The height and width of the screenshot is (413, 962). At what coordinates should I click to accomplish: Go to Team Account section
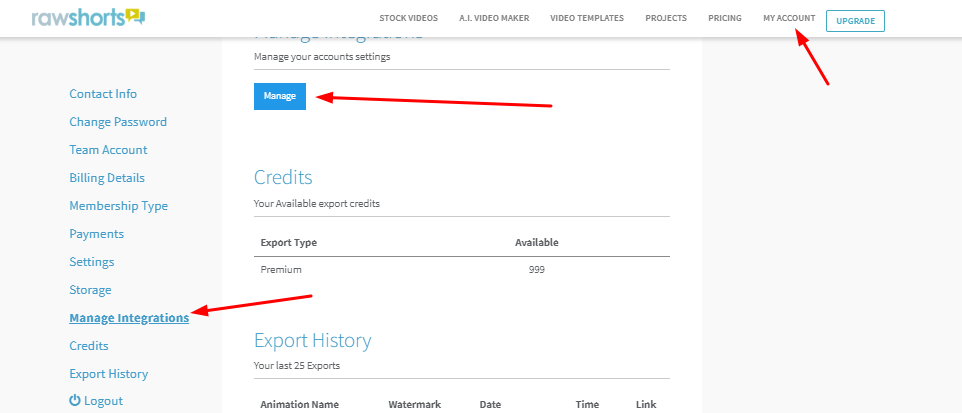[x=108, y=150]
